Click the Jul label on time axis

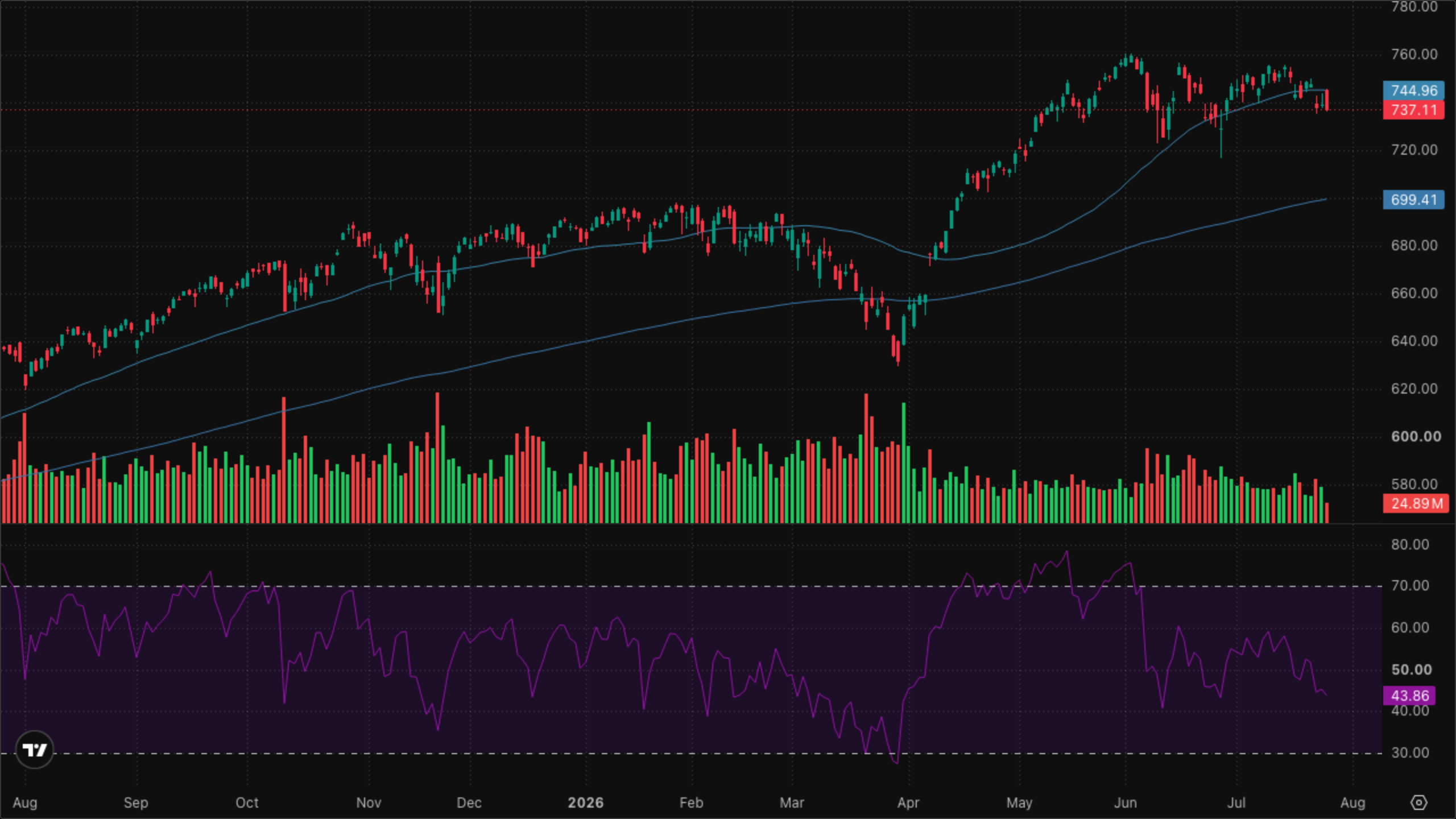click(x=1236, y=803)
